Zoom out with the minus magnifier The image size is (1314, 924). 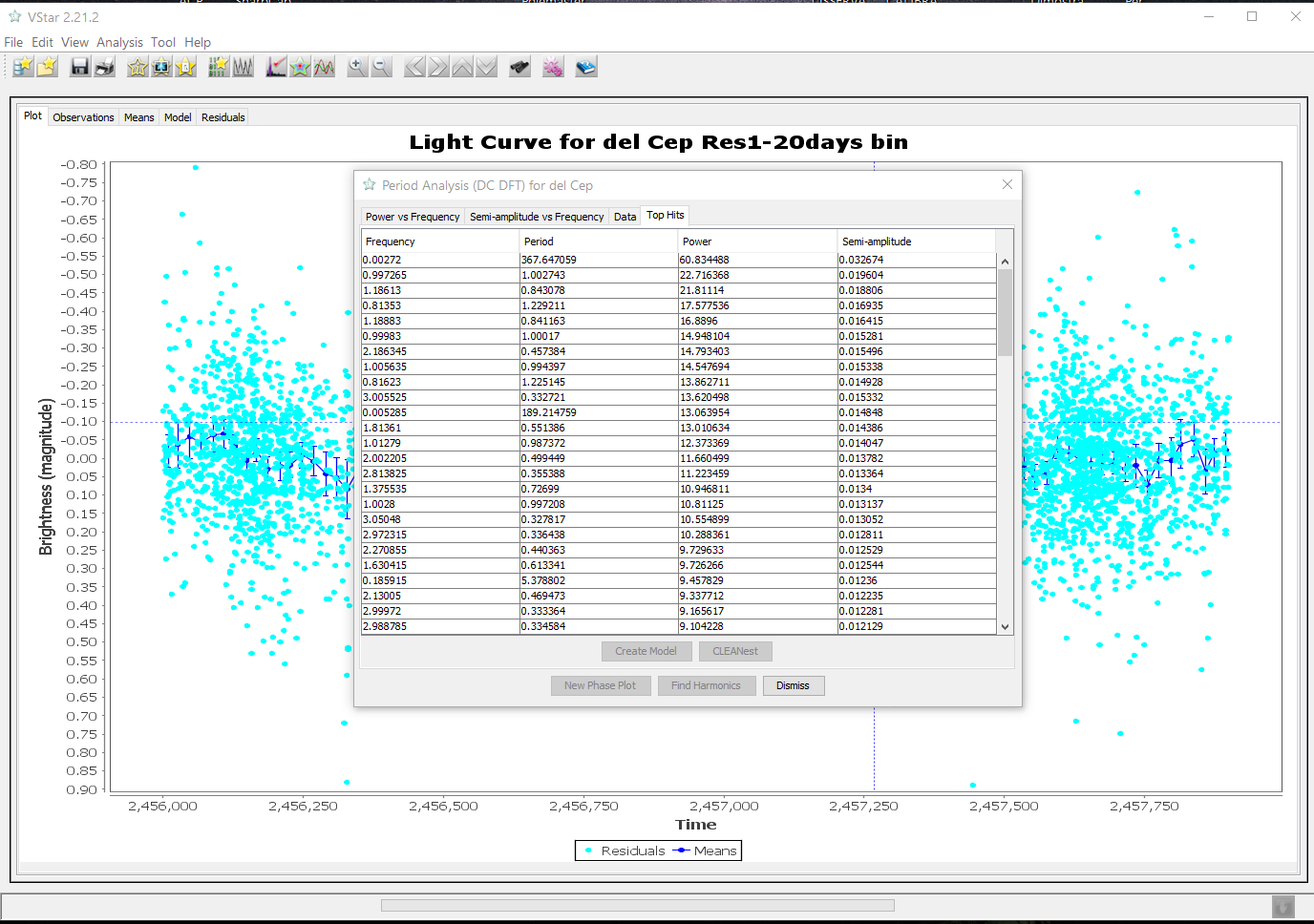pyautogui.click(x=381, y=67)
